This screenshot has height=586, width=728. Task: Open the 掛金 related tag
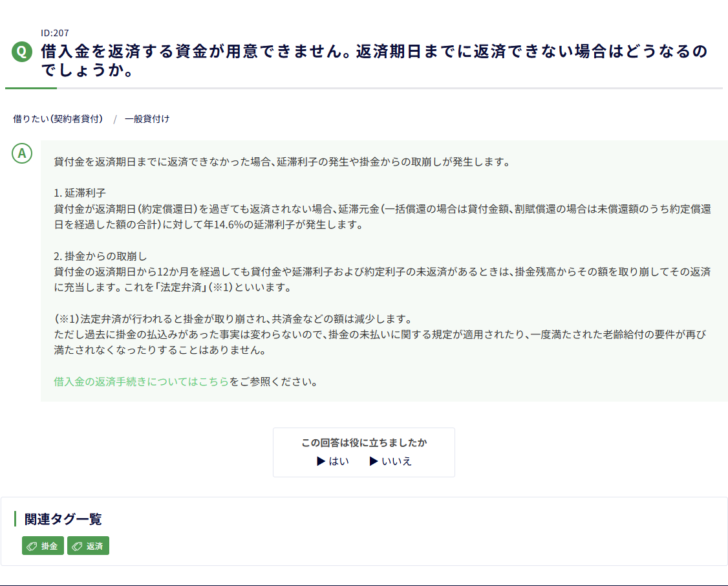coord(43,546)
